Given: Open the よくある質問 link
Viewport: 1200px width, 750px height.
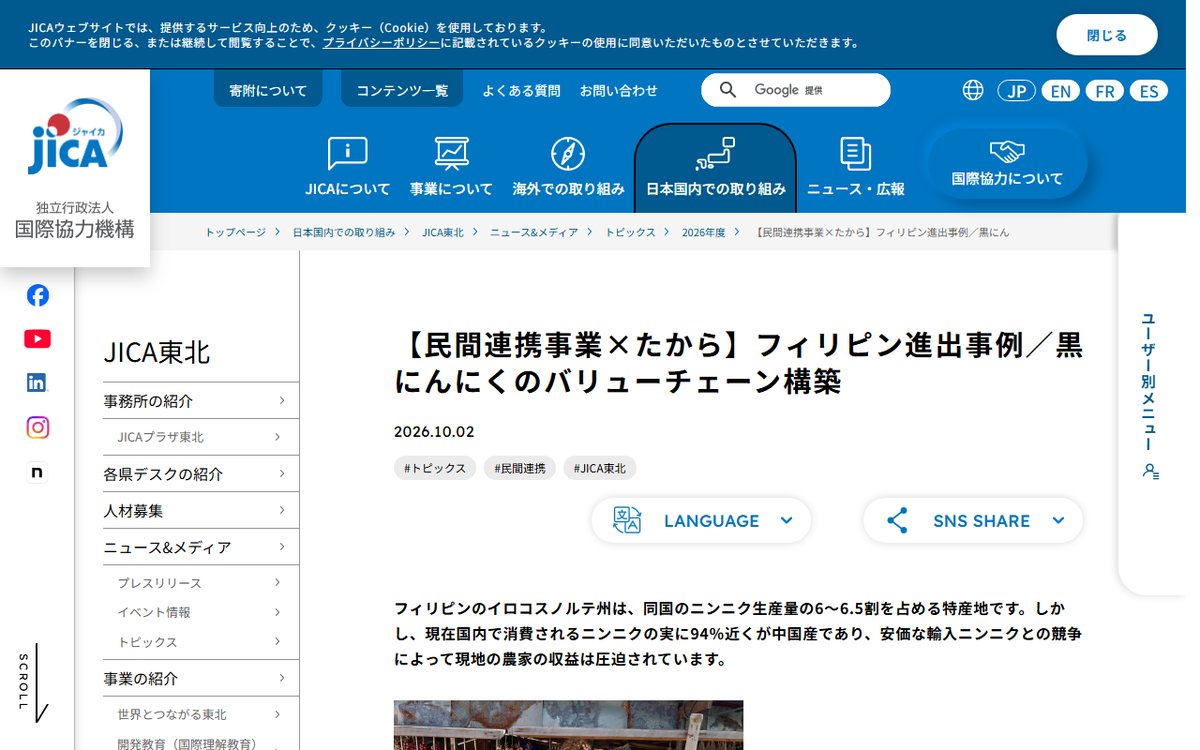Looking at the screenshot, I should [x=521, y=90].
